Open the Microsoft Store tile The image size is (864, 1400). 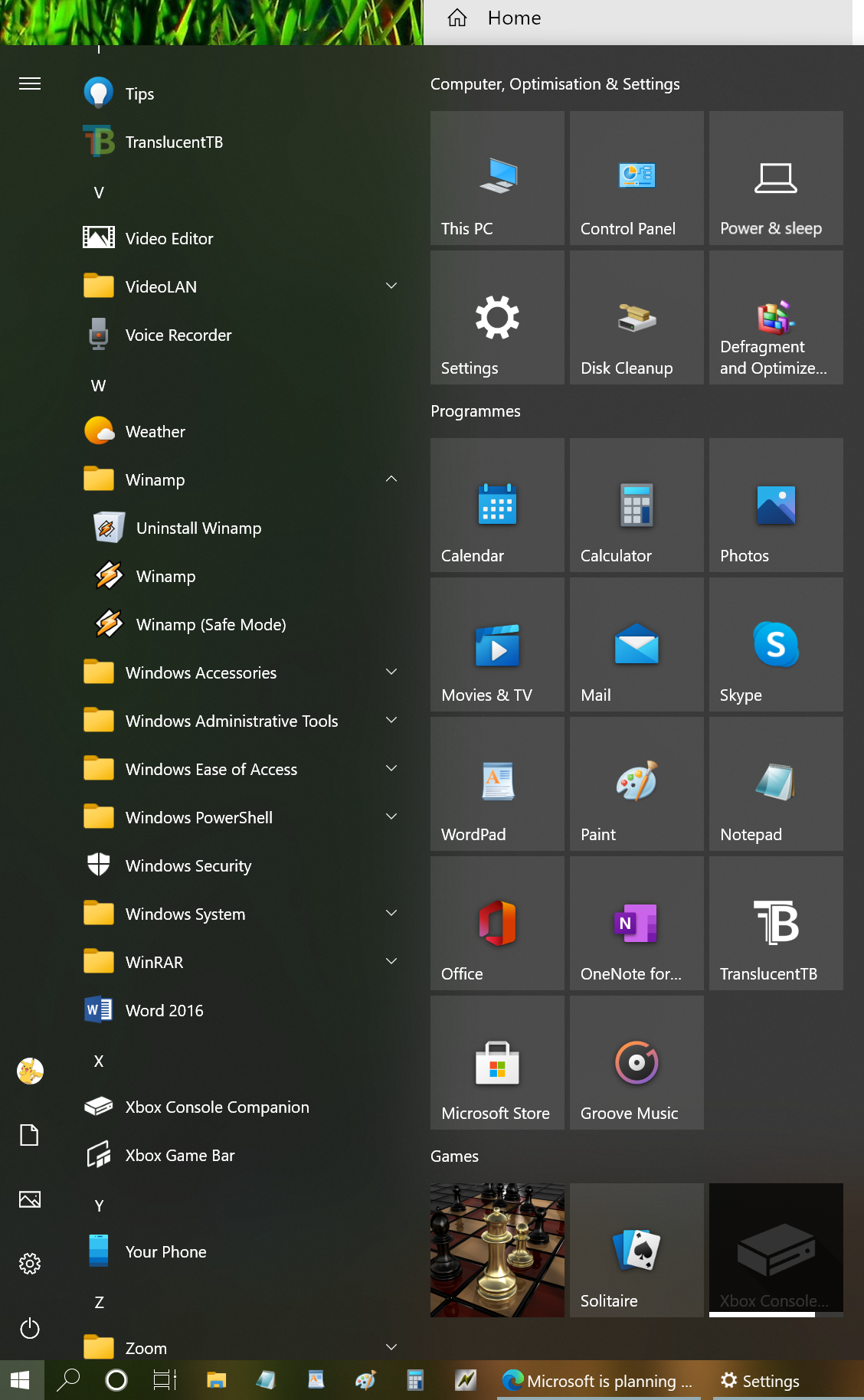497,1062
